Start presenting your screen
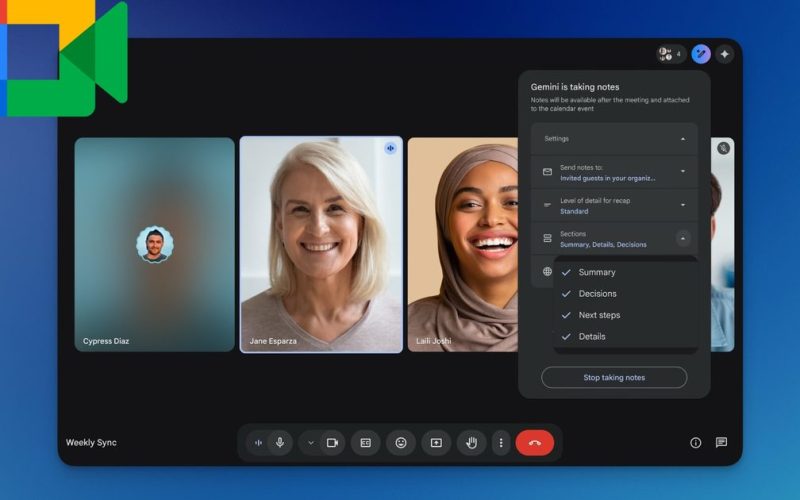800x500 pixels. pyautogui.click(x=436, y=443)
